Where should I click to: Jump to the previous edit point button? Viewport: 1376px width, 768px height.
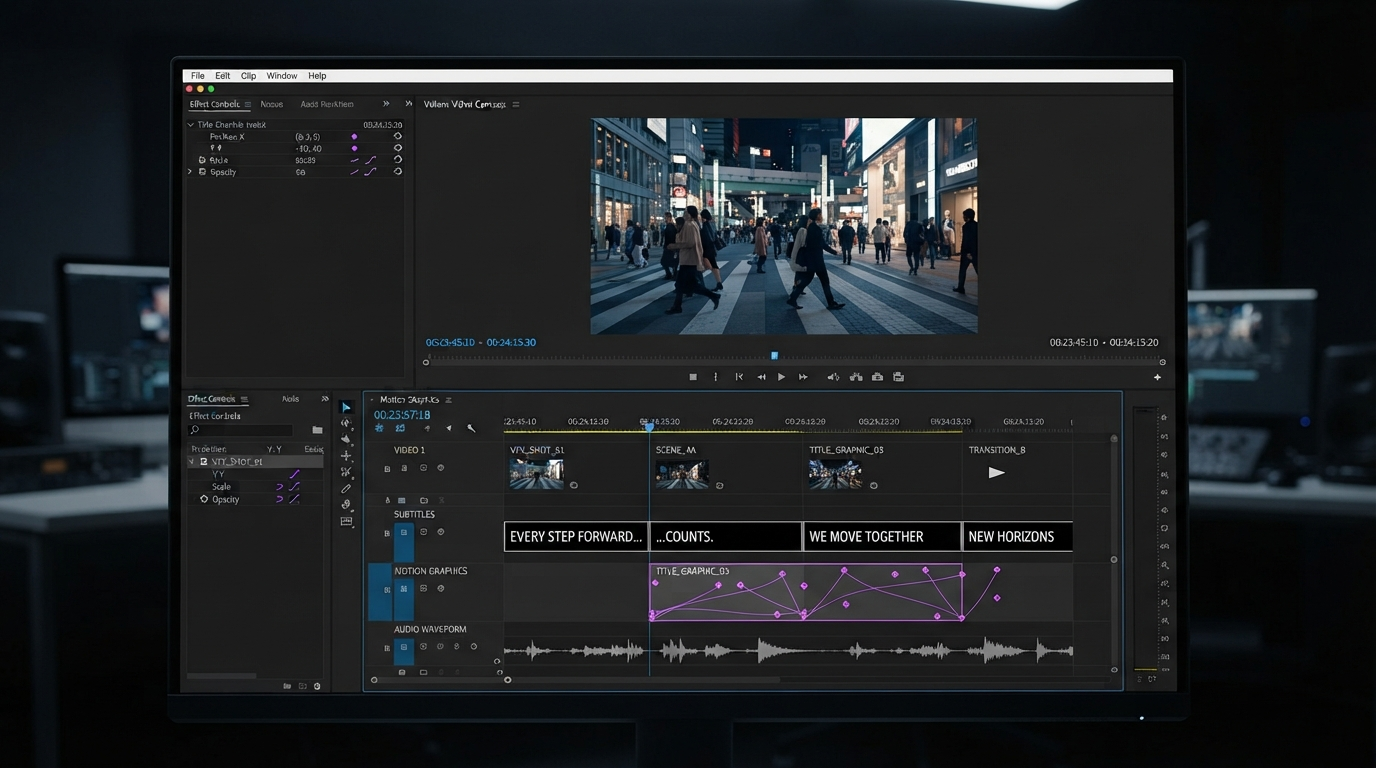pos(739,377)
